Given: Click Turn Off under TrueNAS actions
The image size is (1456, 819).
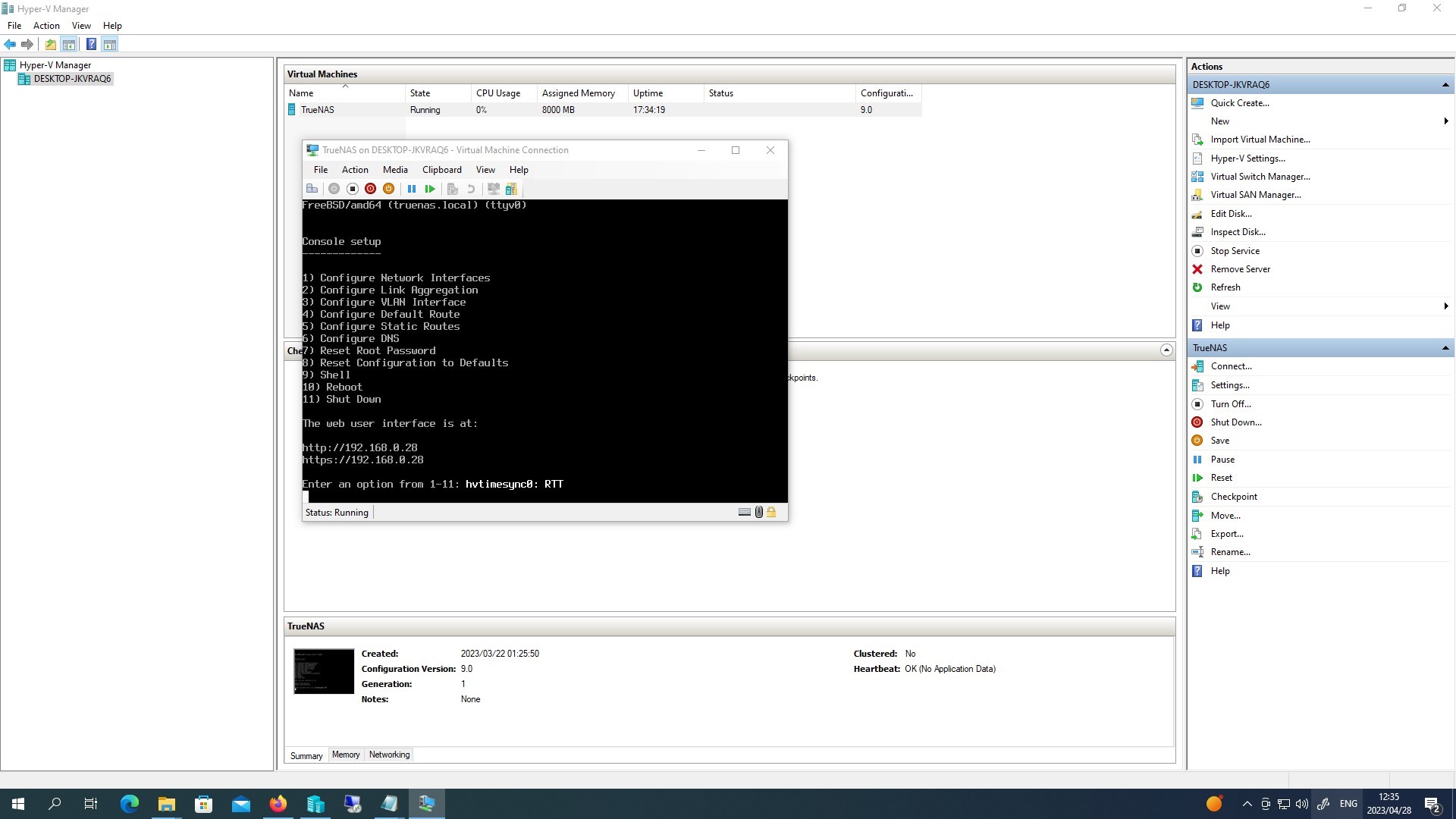Looking at the screenshot, I should (x=1231, y=404).
